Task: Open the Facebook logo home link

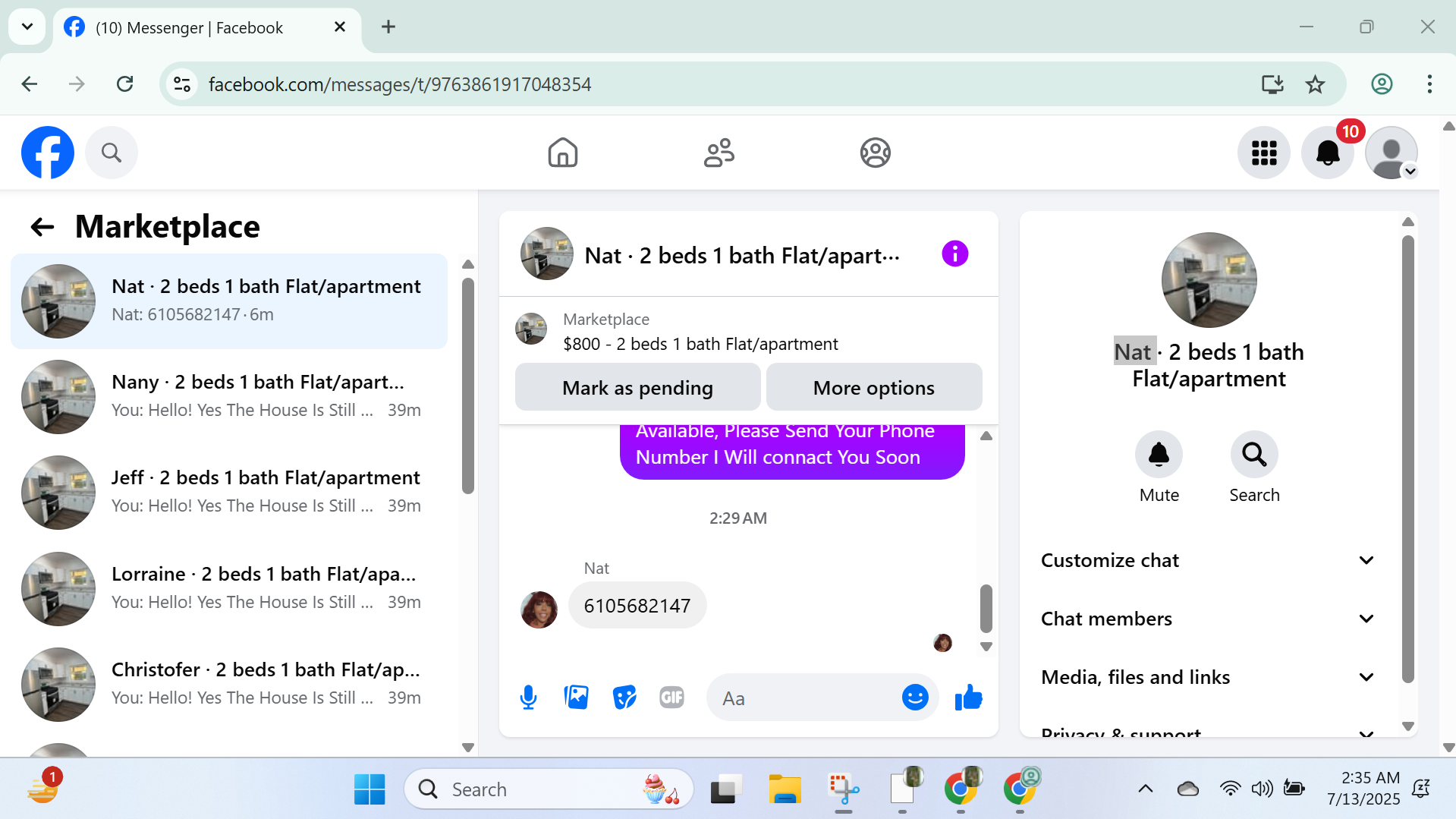Action: [48, 153]
